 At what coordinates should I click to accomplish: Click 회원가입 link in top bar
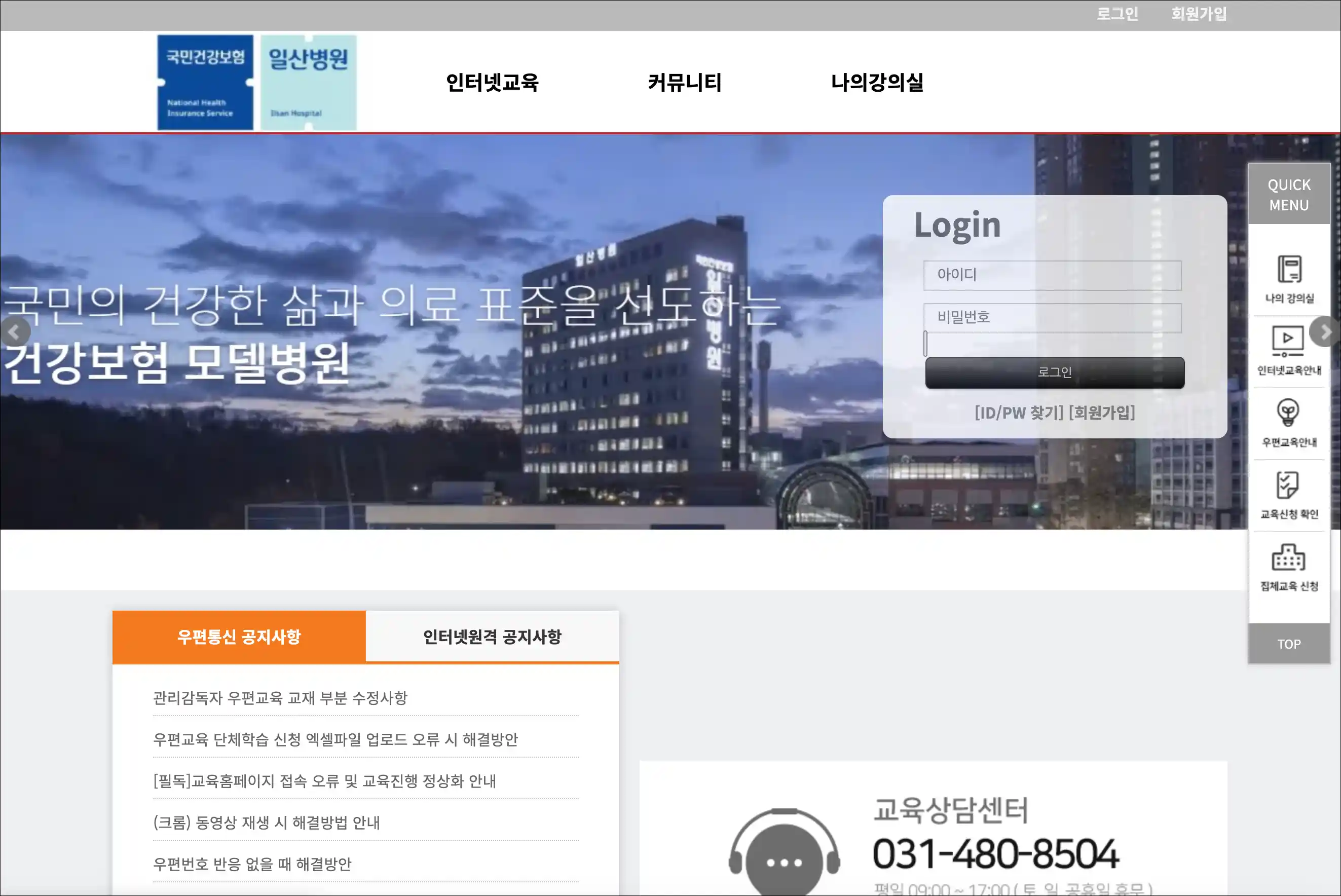[x=1199, y=14]
